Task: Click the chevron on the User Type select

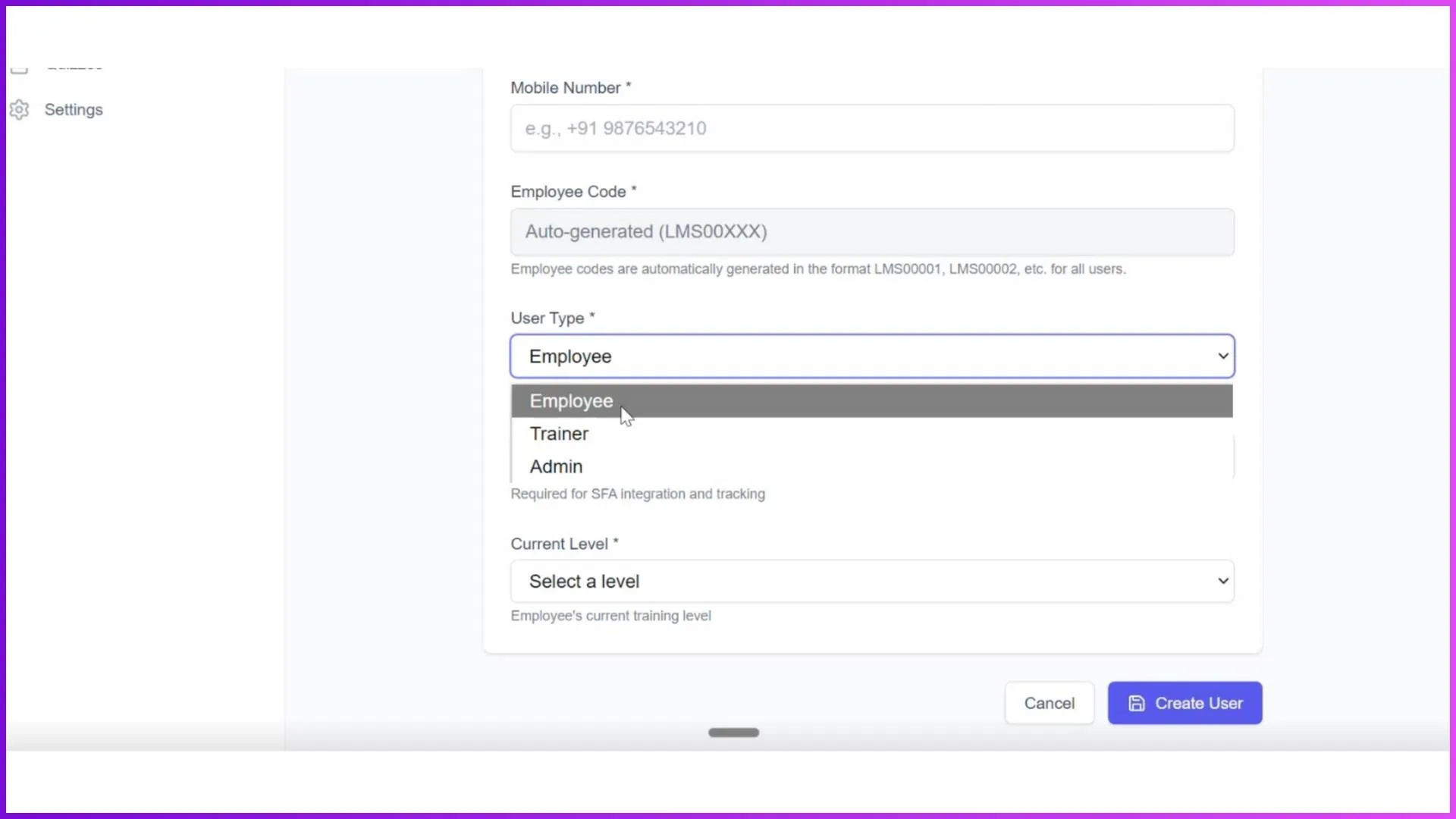Action: (x=1222, y=356)
